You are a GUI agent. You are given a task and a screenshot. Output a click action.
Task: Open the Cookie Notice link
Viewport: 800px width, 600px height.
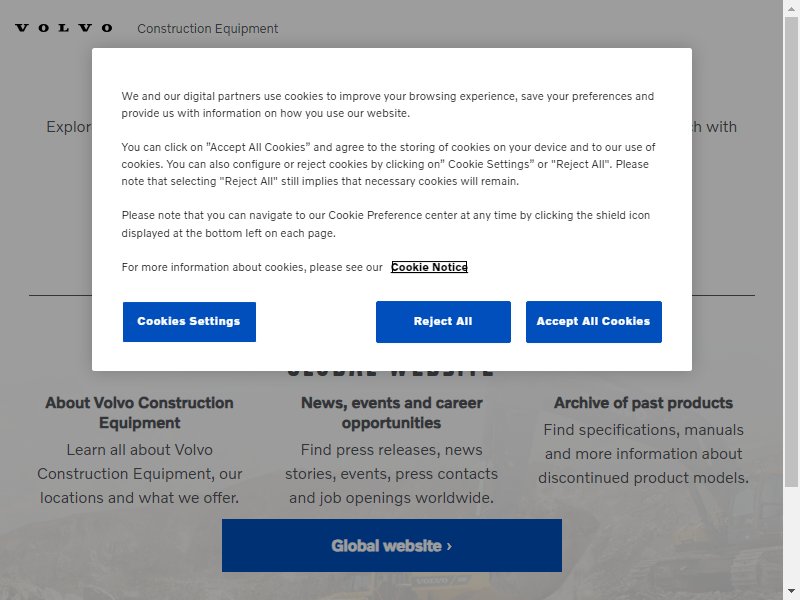point(429,267)
